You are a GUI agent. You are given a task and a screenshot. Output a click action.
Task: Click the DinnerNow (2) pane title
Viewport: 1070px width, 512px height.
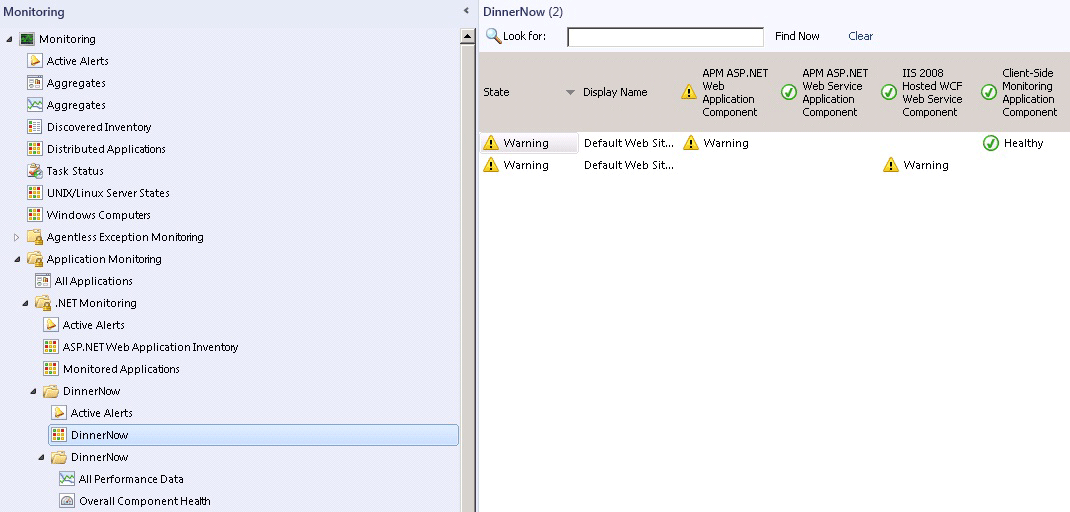(523, 12)
